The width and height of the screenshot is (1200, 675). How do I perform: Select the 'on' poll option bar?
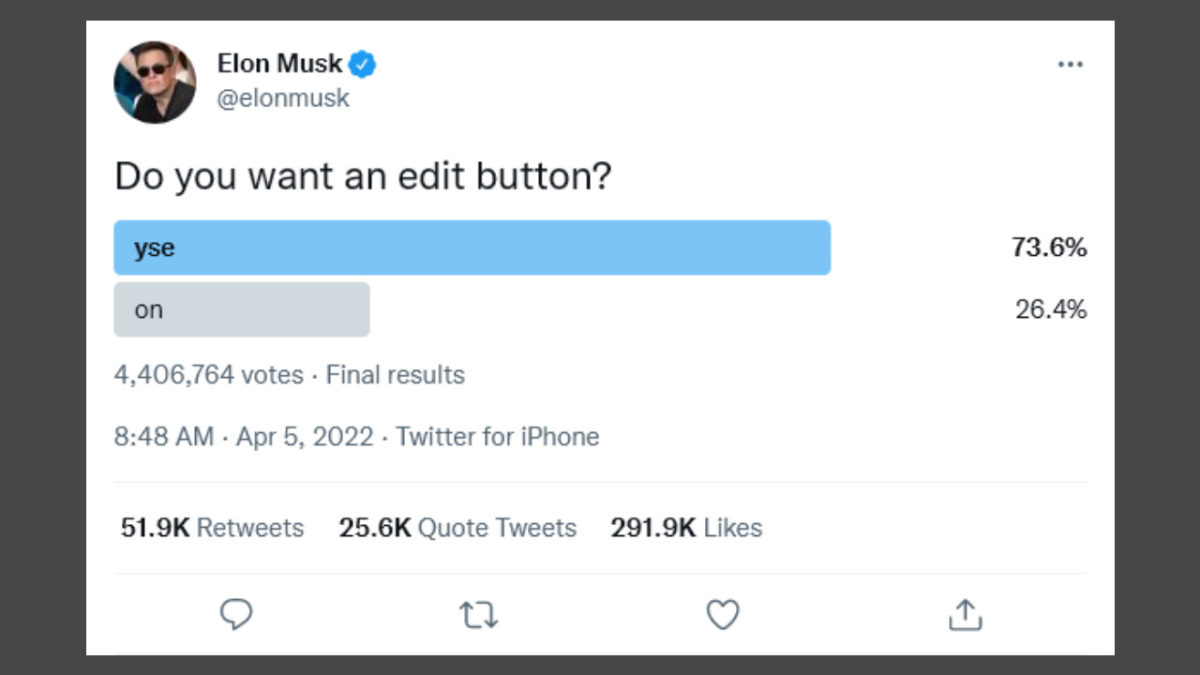coord(242,309)
